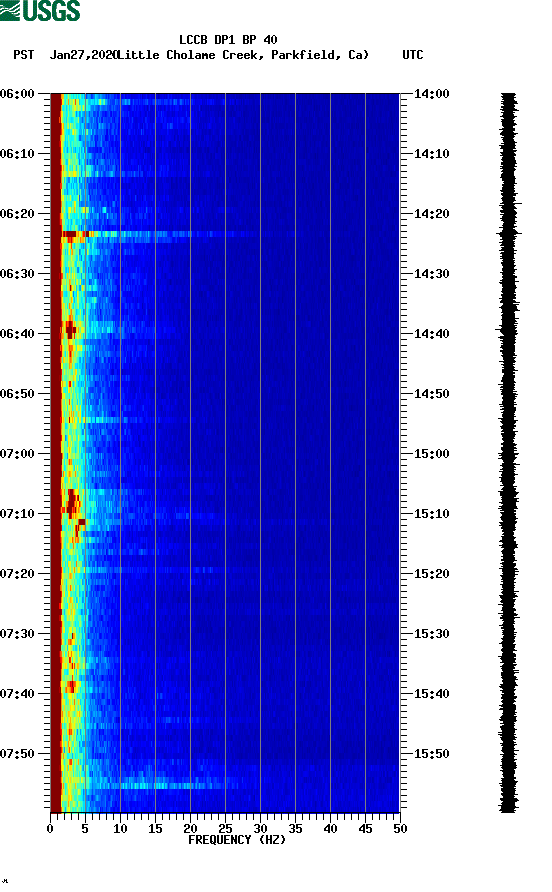
Task: Click the "07:20" PST time label
Action: [x=18, y=573]
